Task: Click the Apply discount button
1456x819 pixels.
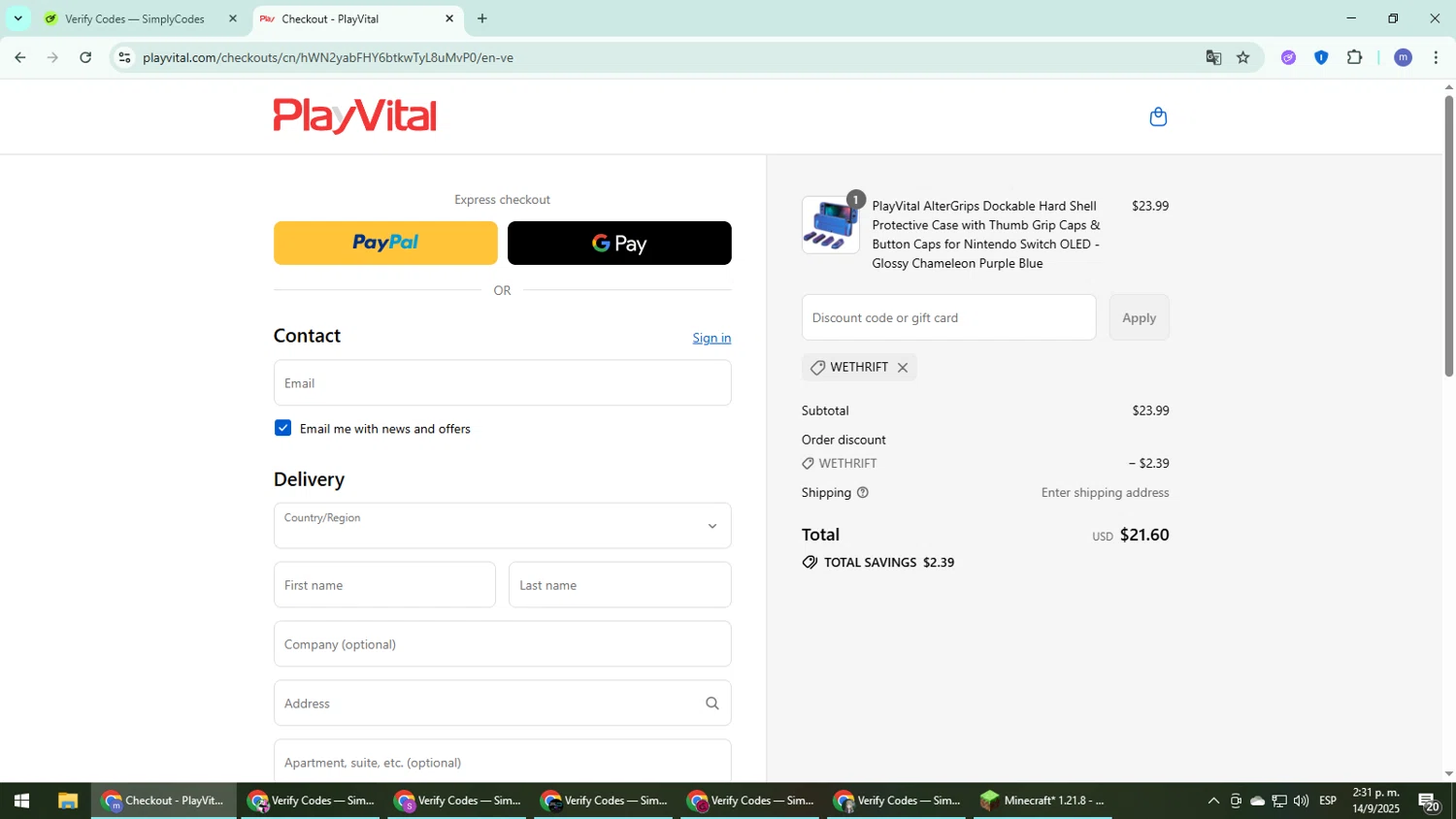Action: coord(1139,317)
